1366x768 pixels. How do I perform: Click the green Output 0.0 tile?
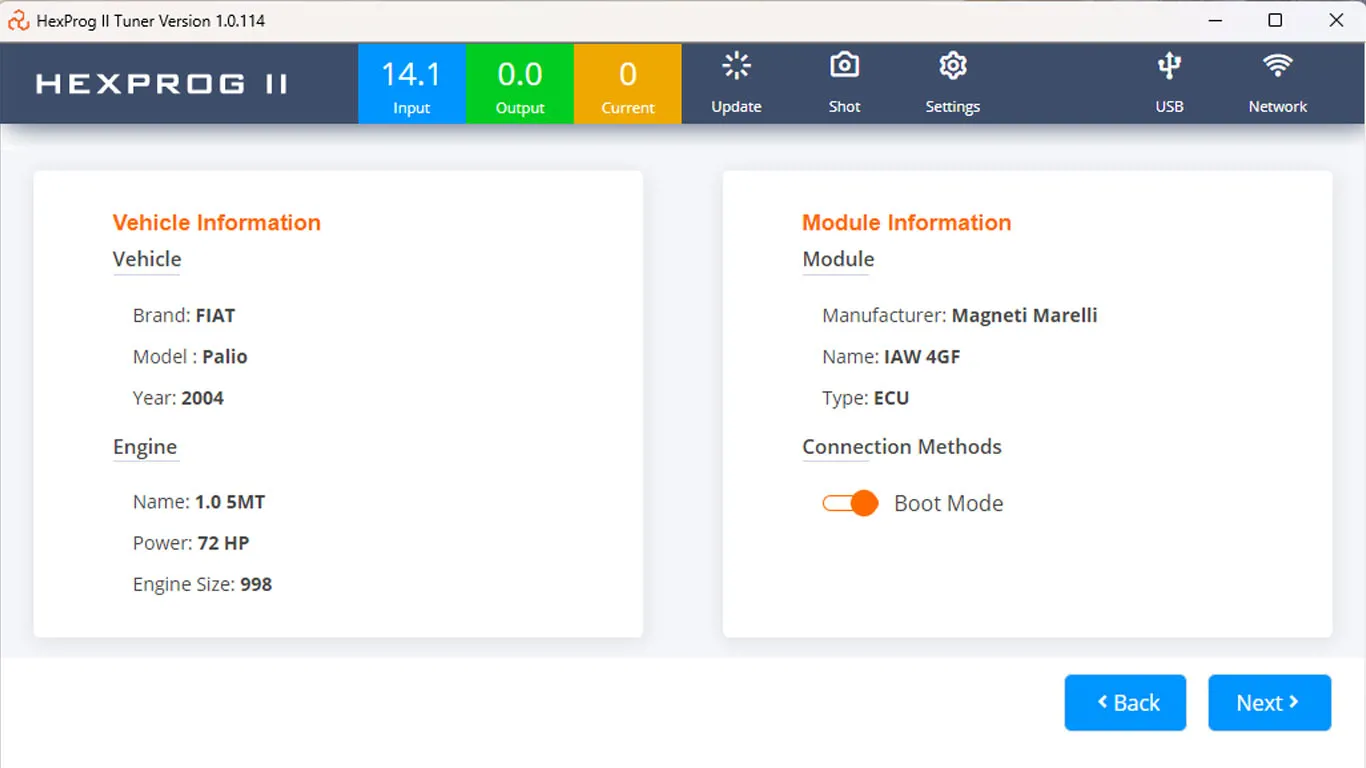[520, 84]
